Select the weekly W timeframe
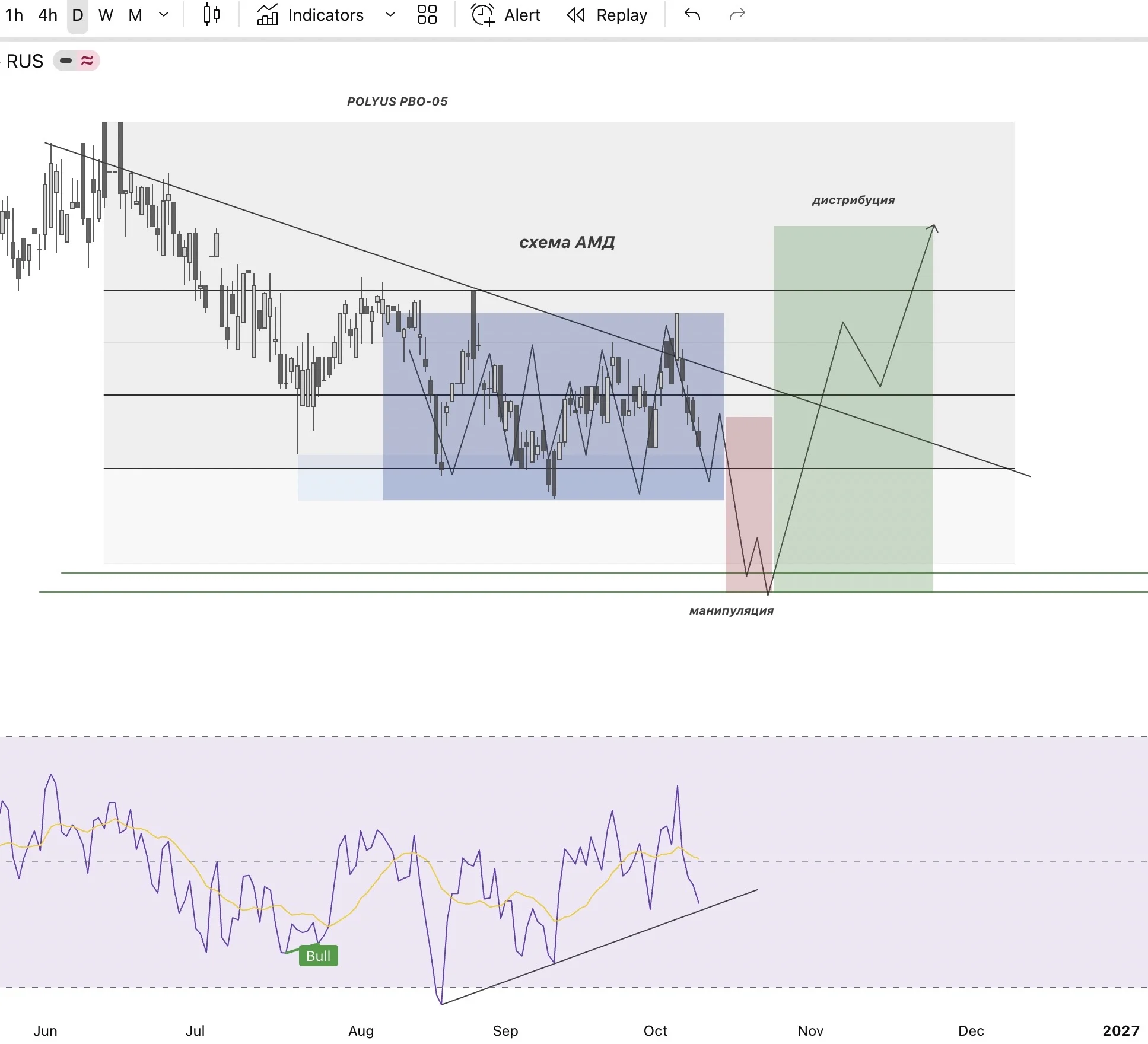Viewport: 1148px width, 1044px height. point(106,15)
